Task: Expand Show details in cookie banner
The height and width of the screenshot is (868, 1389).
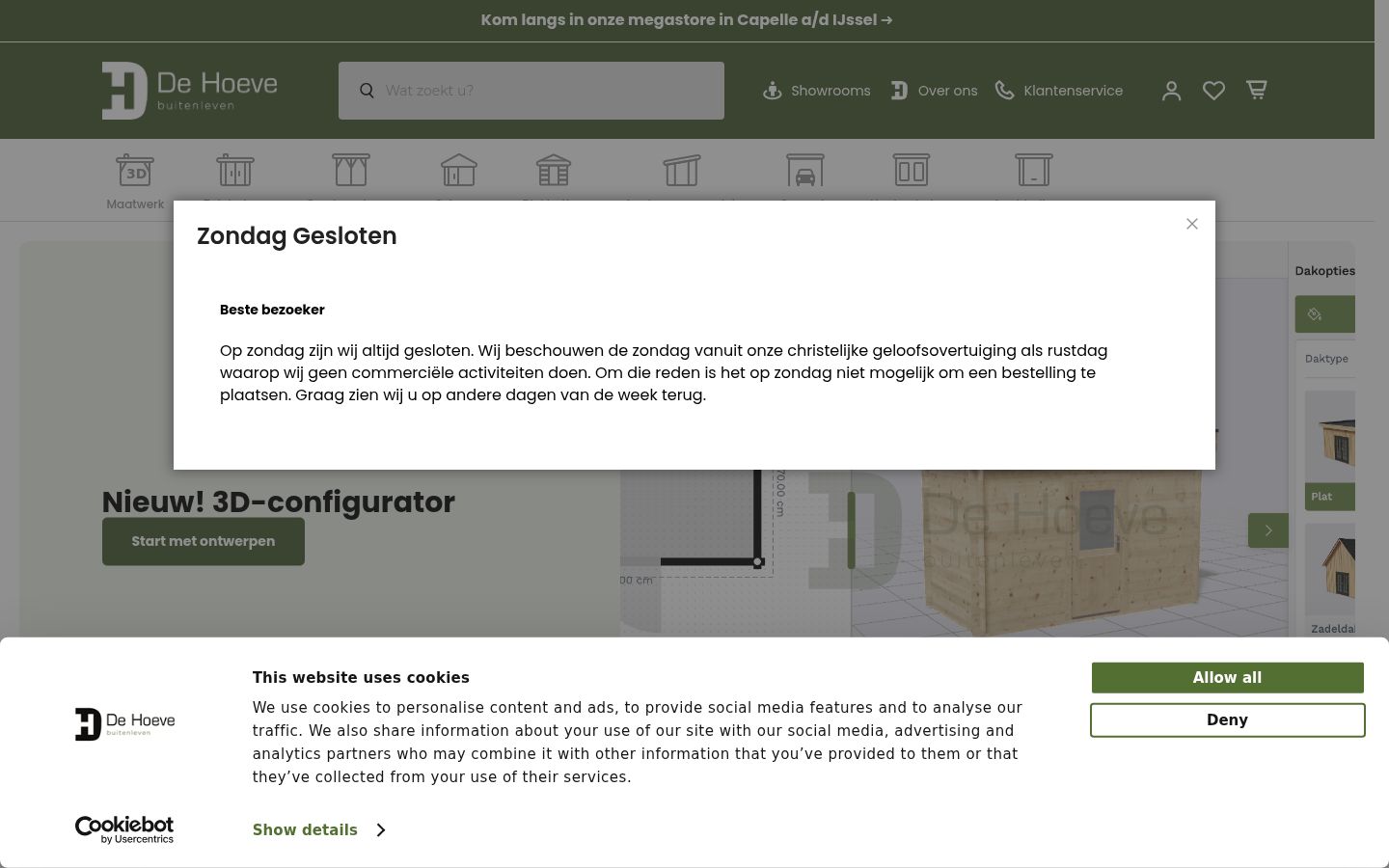Action: (x=318, y=830)
